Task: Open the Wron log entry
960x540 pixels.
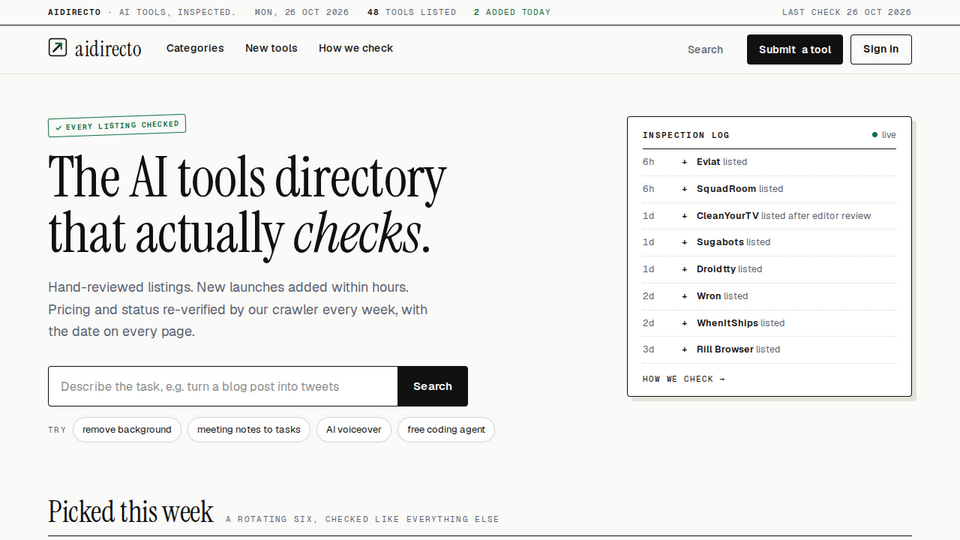Action: point(769,296)
